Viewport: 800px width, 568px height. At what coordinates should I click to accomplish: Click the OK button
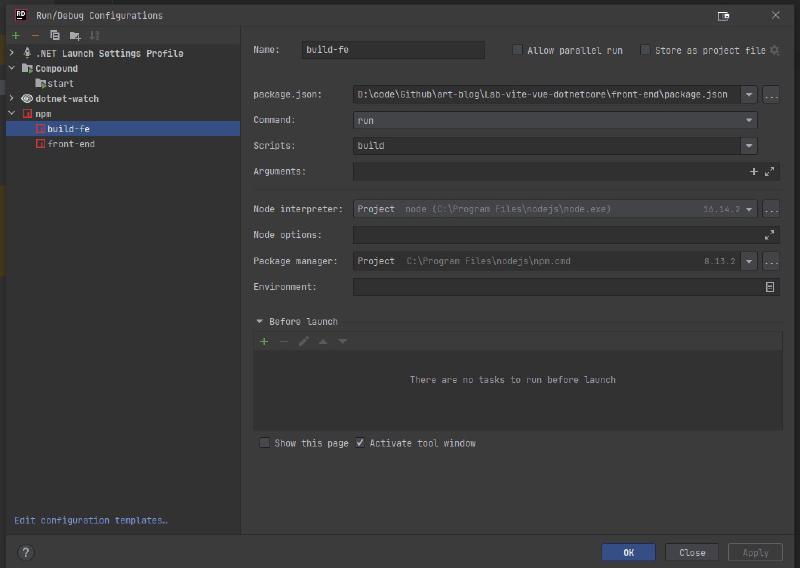(628, 552)
